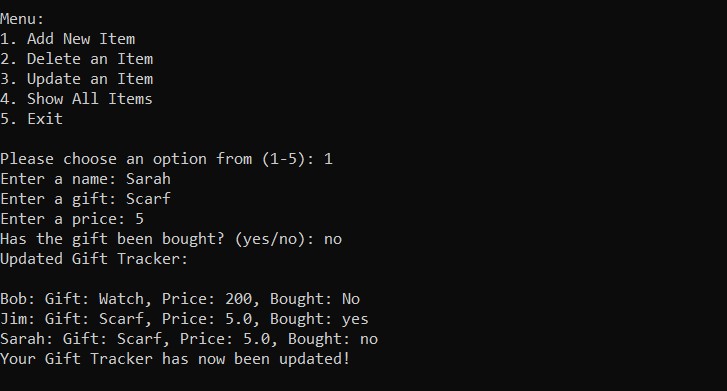Click the "Has the gift been bought?" prompt
Viewport: 727px width, 391px height.
click(x=112, y=239)
